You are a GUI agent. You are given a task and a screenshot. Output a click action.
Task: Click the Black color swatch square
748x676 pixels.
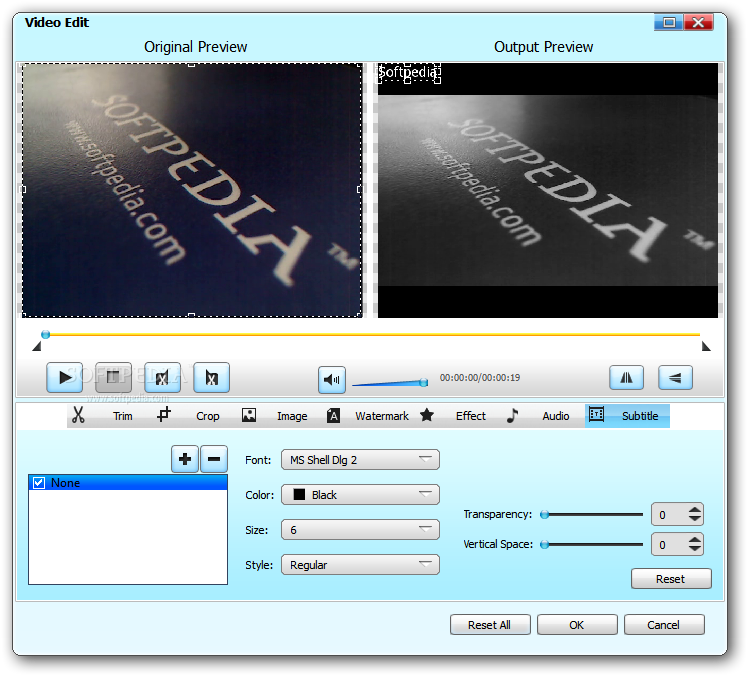pyautogui.click(x=299, y=495)
